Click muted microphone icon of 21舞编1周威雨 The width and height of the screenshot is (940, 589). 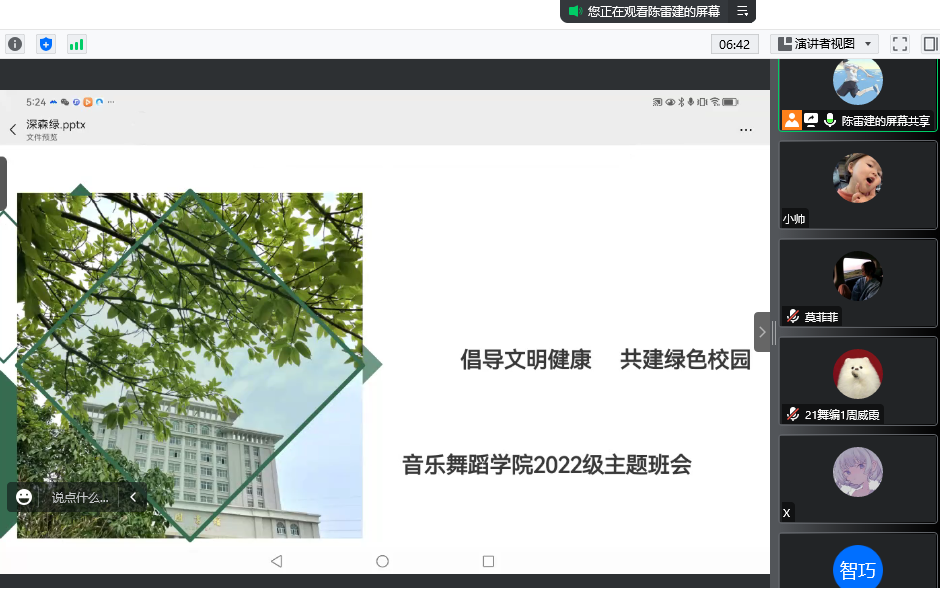[x=793, y=414]
